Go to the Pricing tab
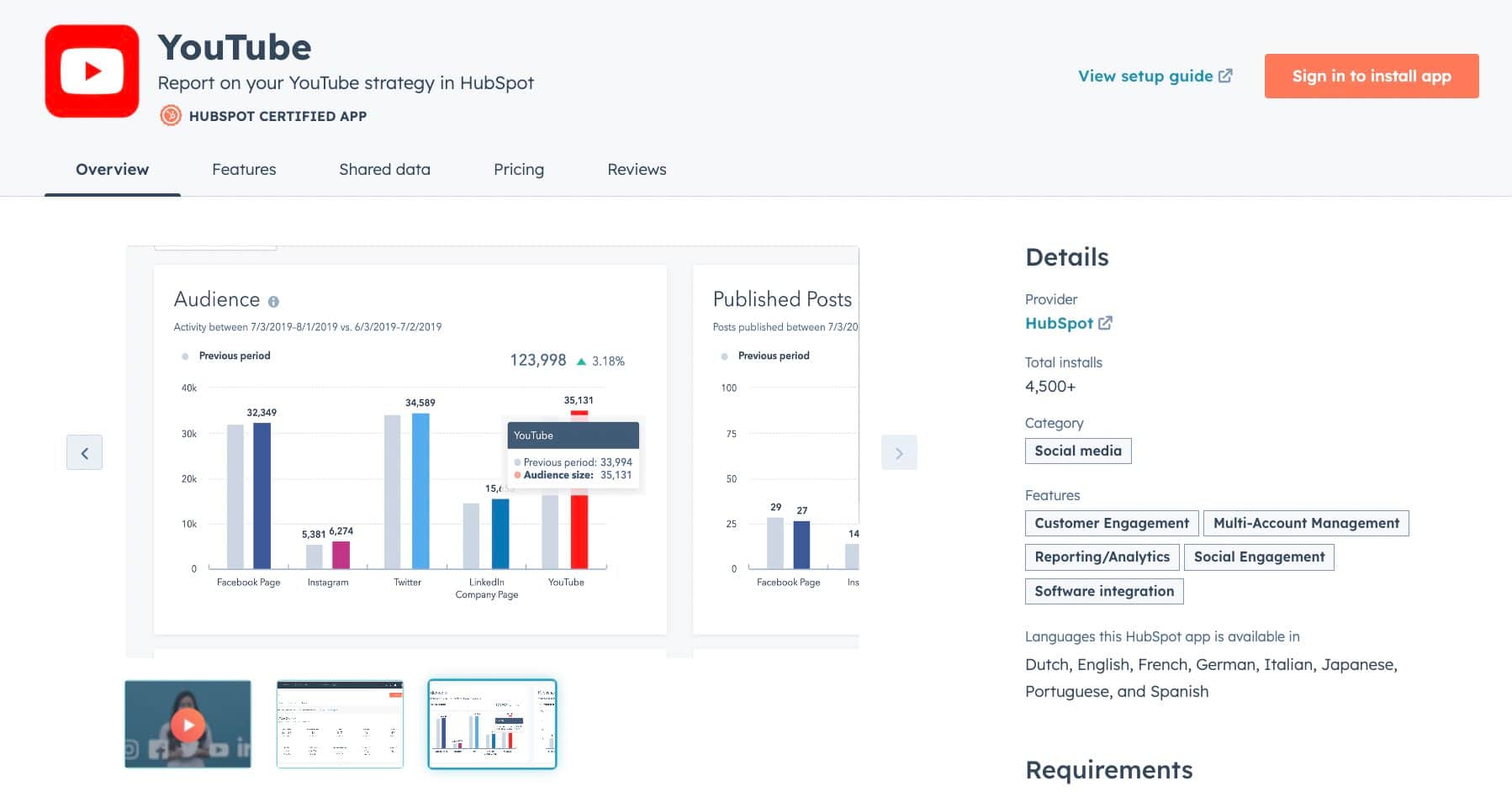The height and width of the screenshot is (802, 1512). tap(519, 169)
